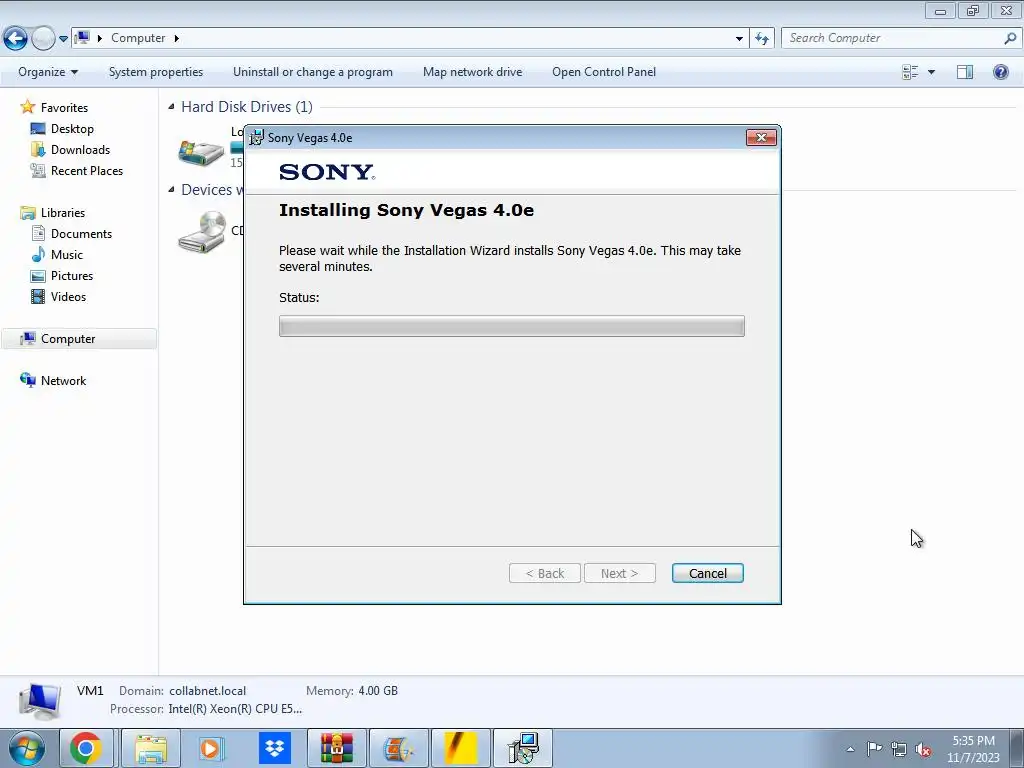Show hidden system tray icons
1024x768 pixels.
pyautogui.click(x=850, y=749)
